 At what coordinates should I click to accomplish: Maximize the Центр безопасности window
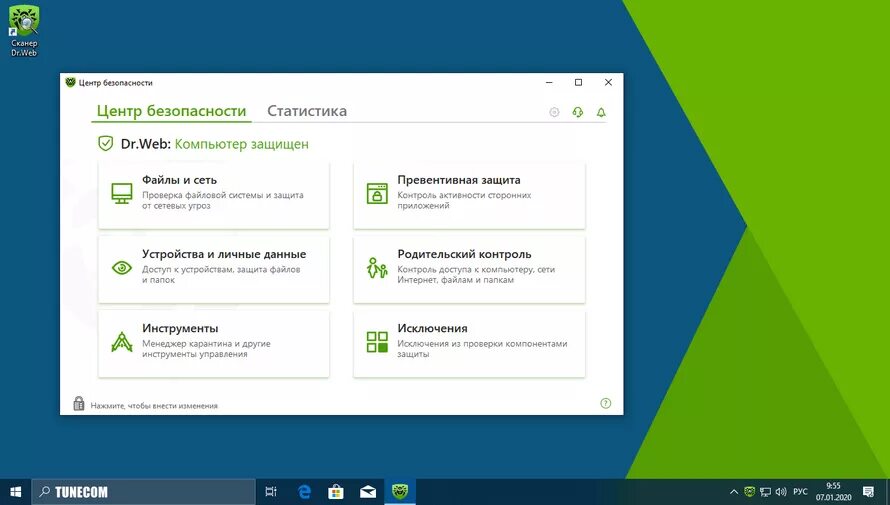578,82
